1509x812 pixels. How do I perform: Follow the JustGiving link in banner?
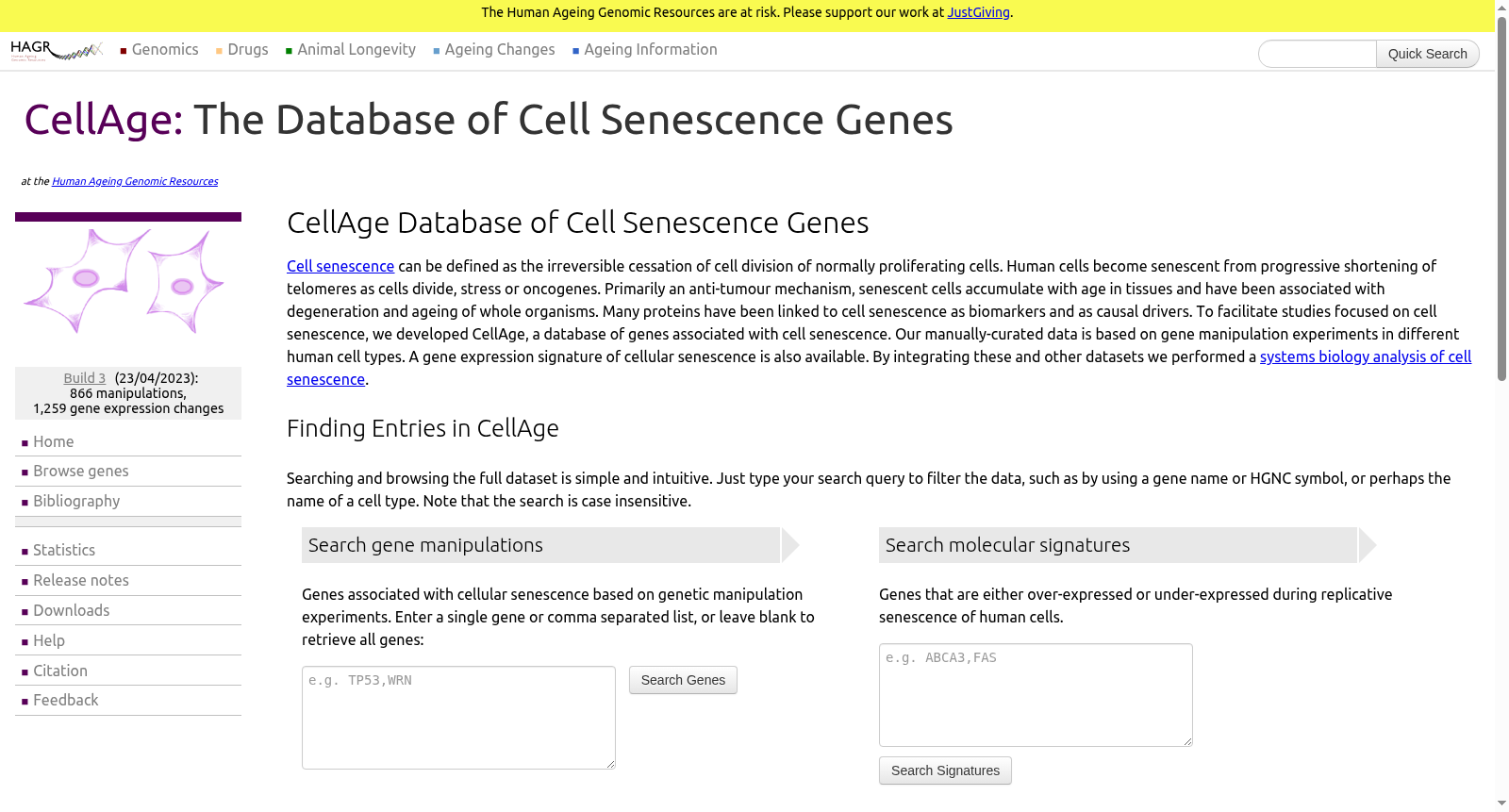(978, 12)
